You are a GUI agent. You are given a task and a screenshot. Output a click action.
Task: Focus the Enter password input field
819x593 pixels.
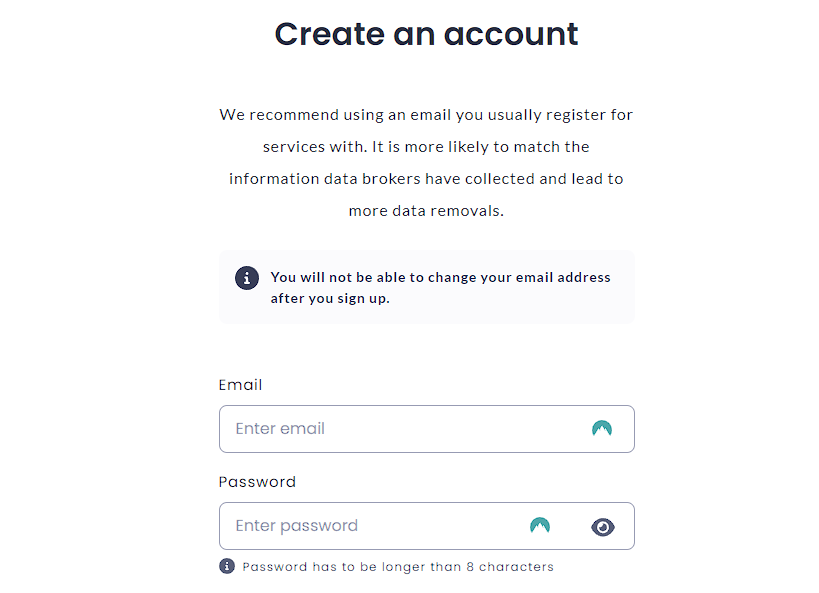[427, 526]
